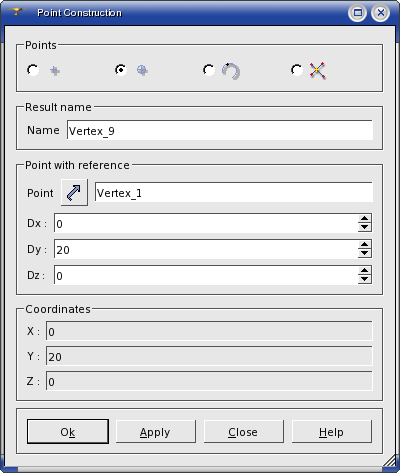This screenshot has width=400, height=473.
Task: Click the application icon in title bar
Action: click(x=16, y=12)
